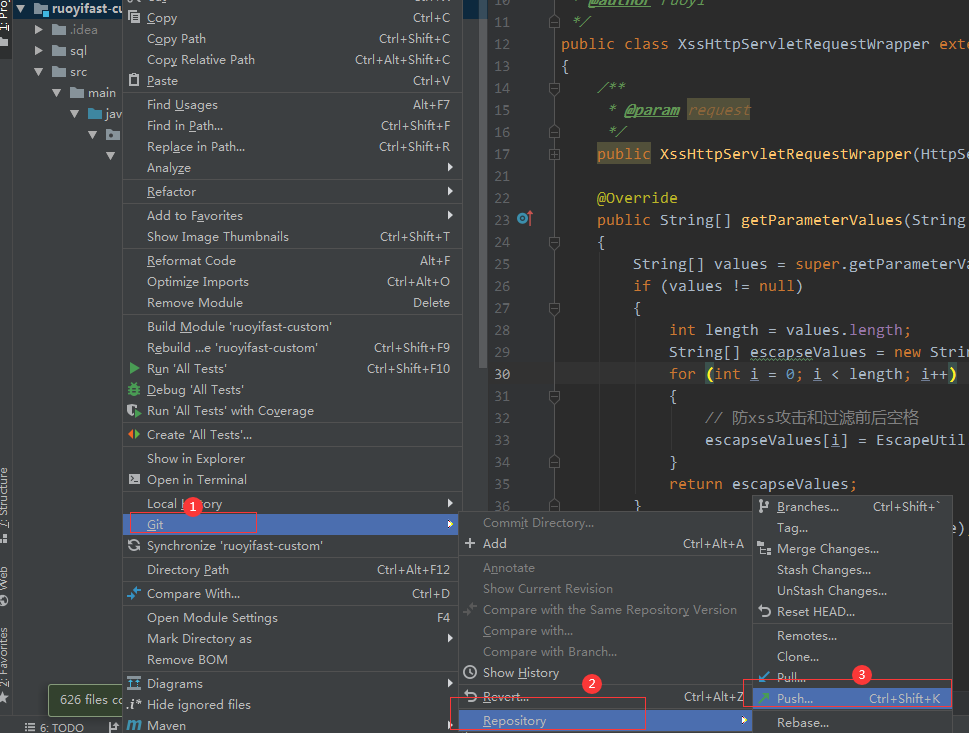Image resolution: width=969 pixels, height=733 pixels.
Task: Click the Open in Terminal icon
Action: tap(133, 480)
